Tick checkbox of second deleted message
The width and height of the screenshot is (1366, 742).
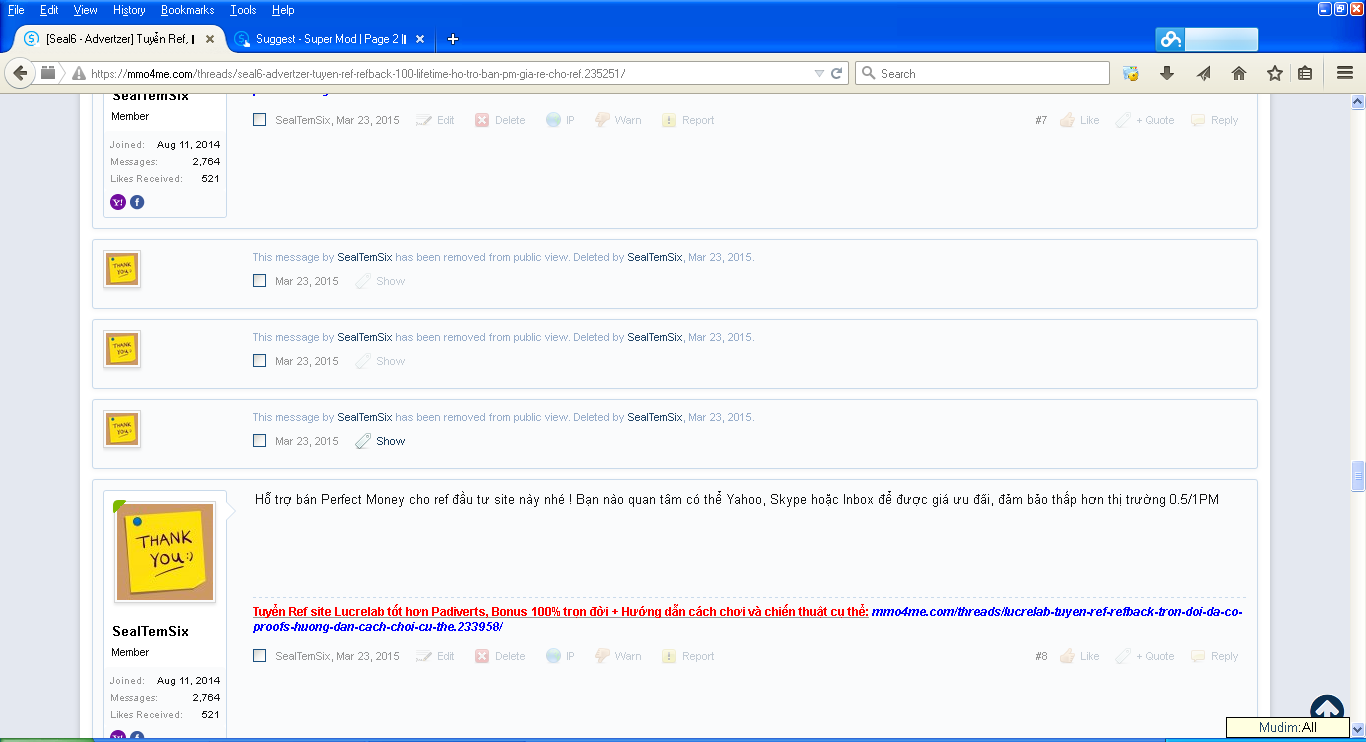coord(260,361)
